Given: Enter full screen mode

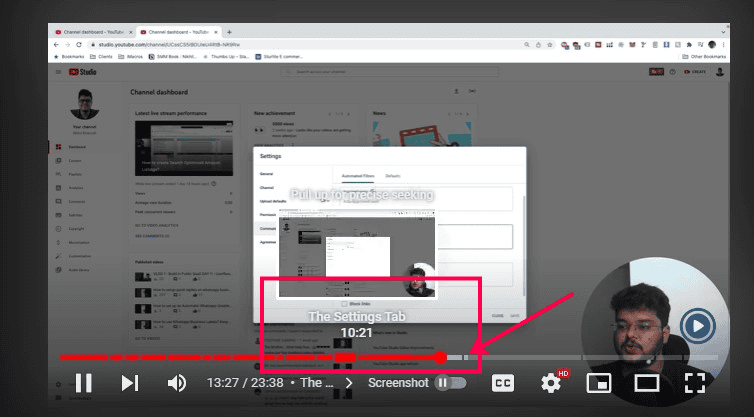Looking at the screenshot, I should pos(695,383).
